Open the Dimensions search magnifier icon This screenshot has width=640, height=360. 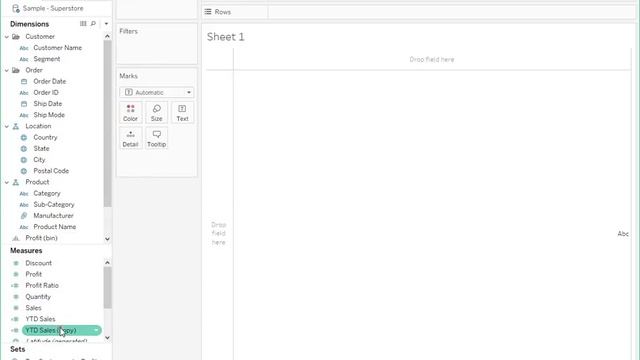93,24
